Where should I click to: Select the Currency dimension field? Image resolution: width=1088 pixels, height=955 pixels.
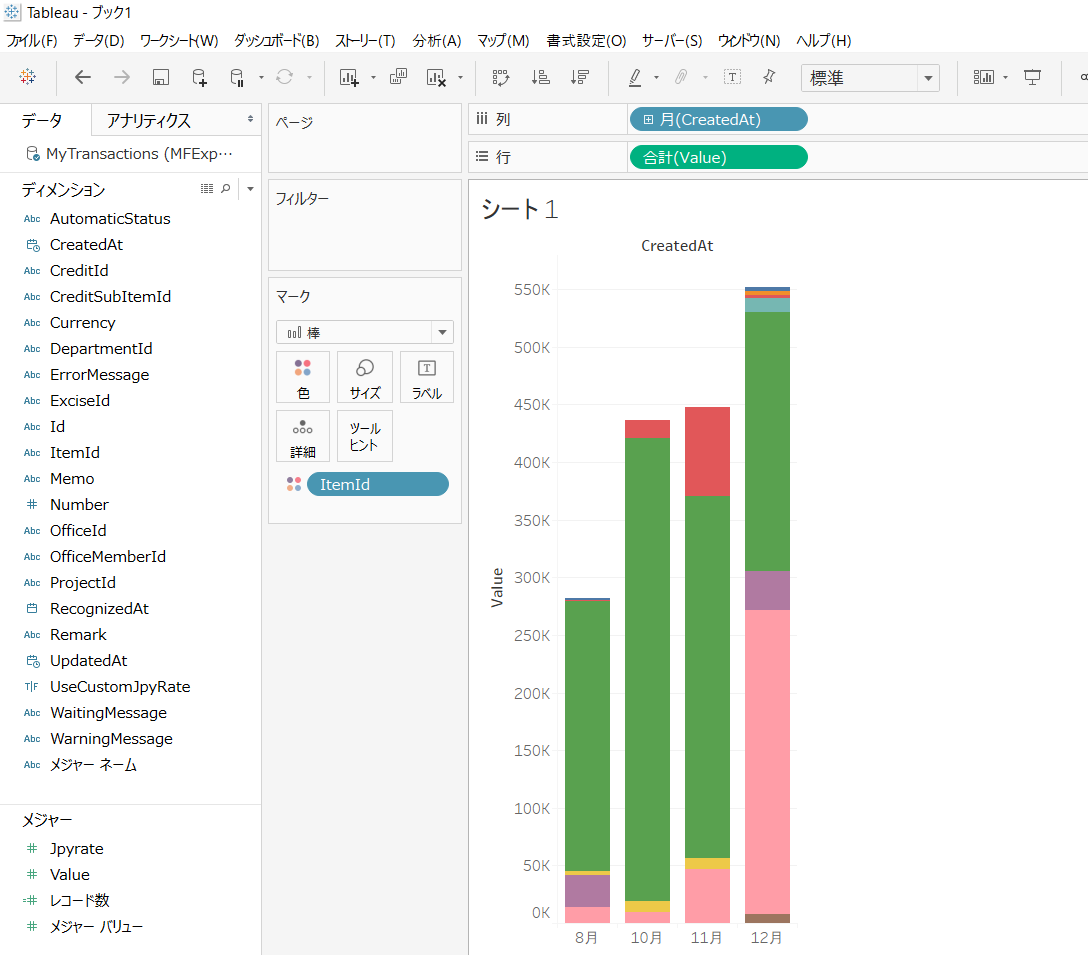[x=83, y=323]
